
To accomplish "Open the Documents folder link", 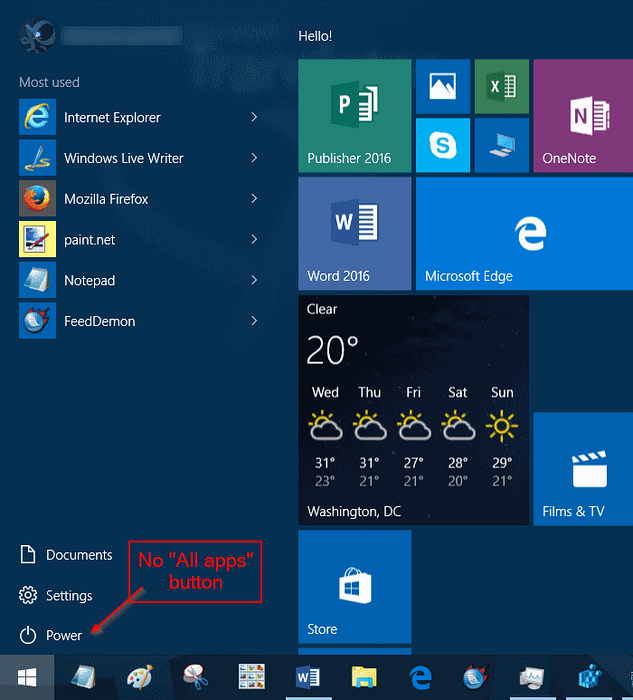I will 78,555.
